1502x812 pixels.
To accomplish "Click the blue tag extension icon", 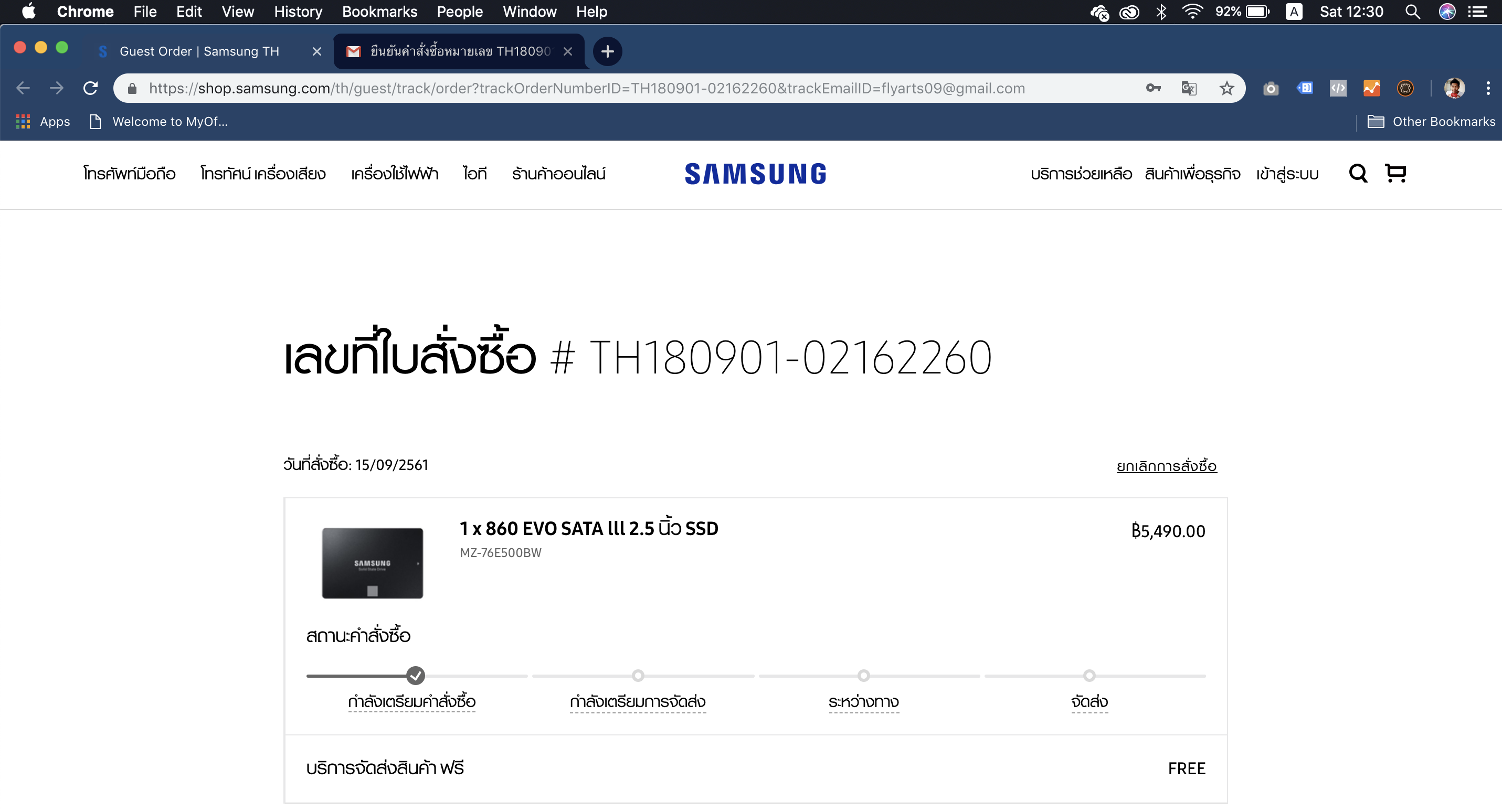I will 1305,88.
